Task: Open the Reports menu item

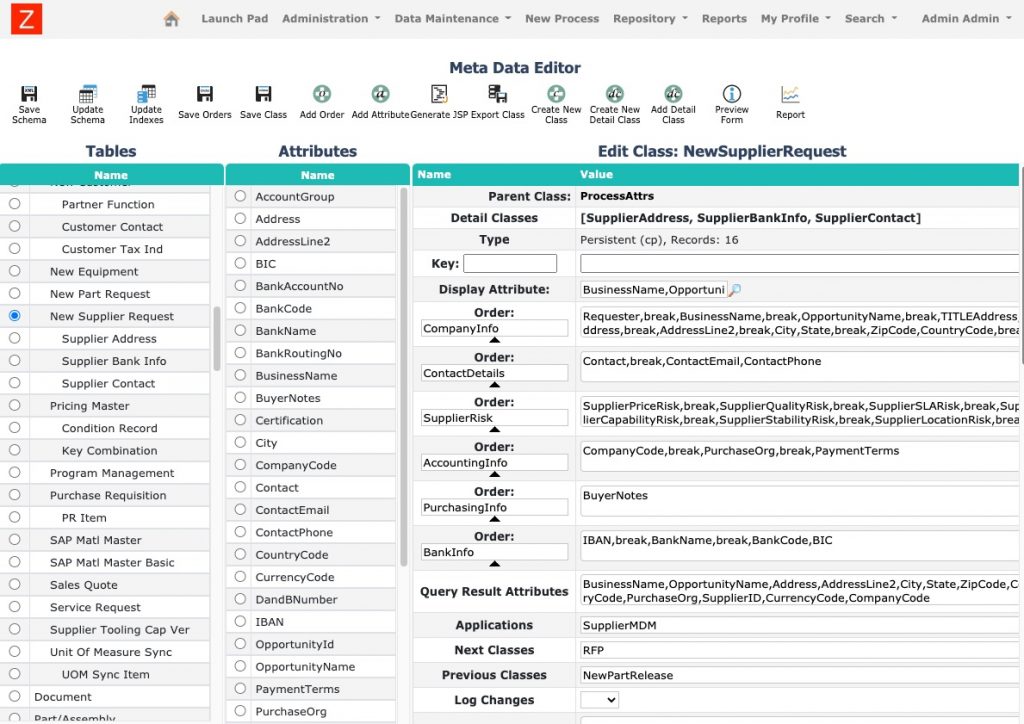Action: tap(724, 19)
